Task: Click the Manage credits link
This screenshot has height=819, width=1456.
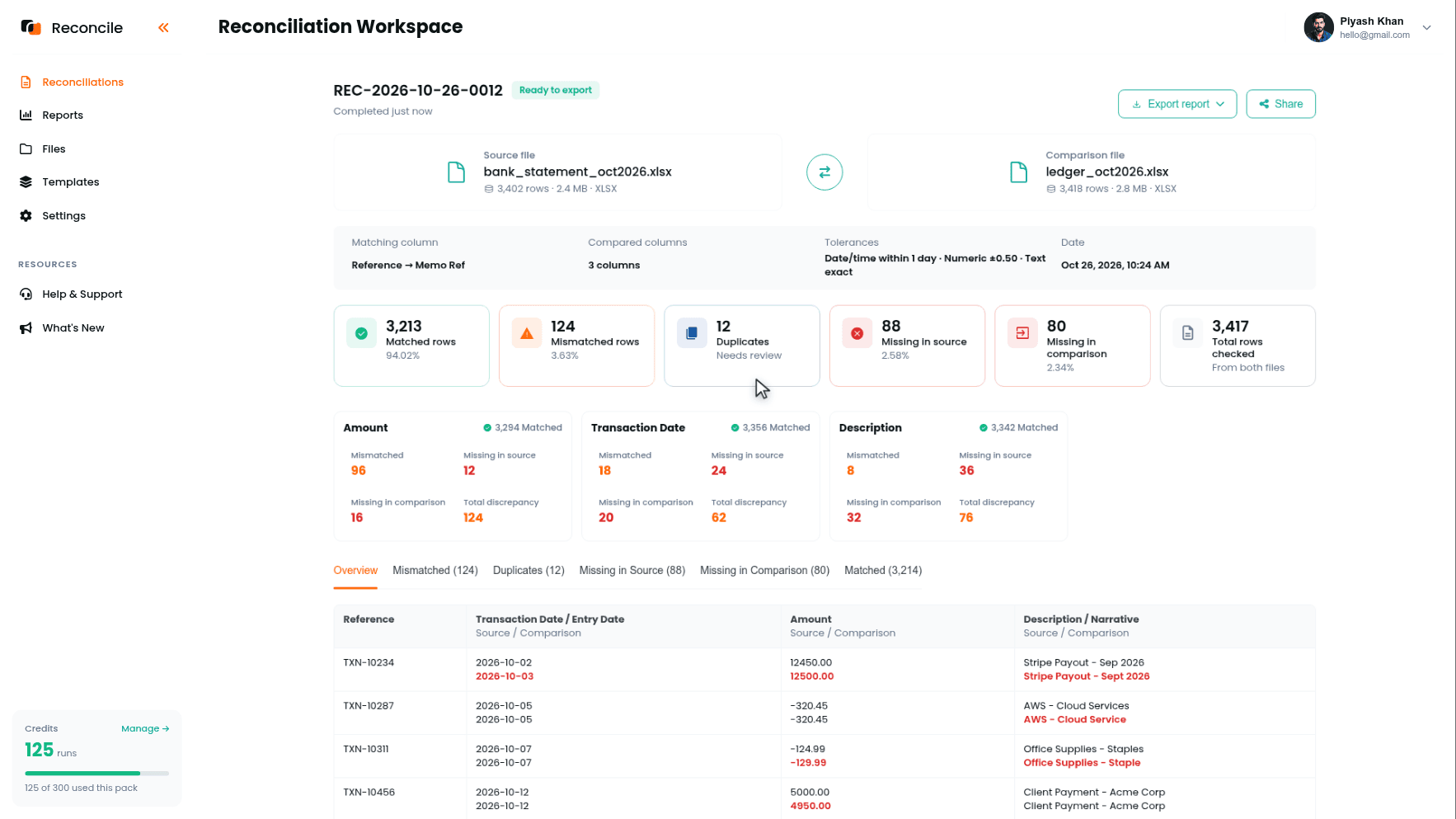Action: click(145, 729)
